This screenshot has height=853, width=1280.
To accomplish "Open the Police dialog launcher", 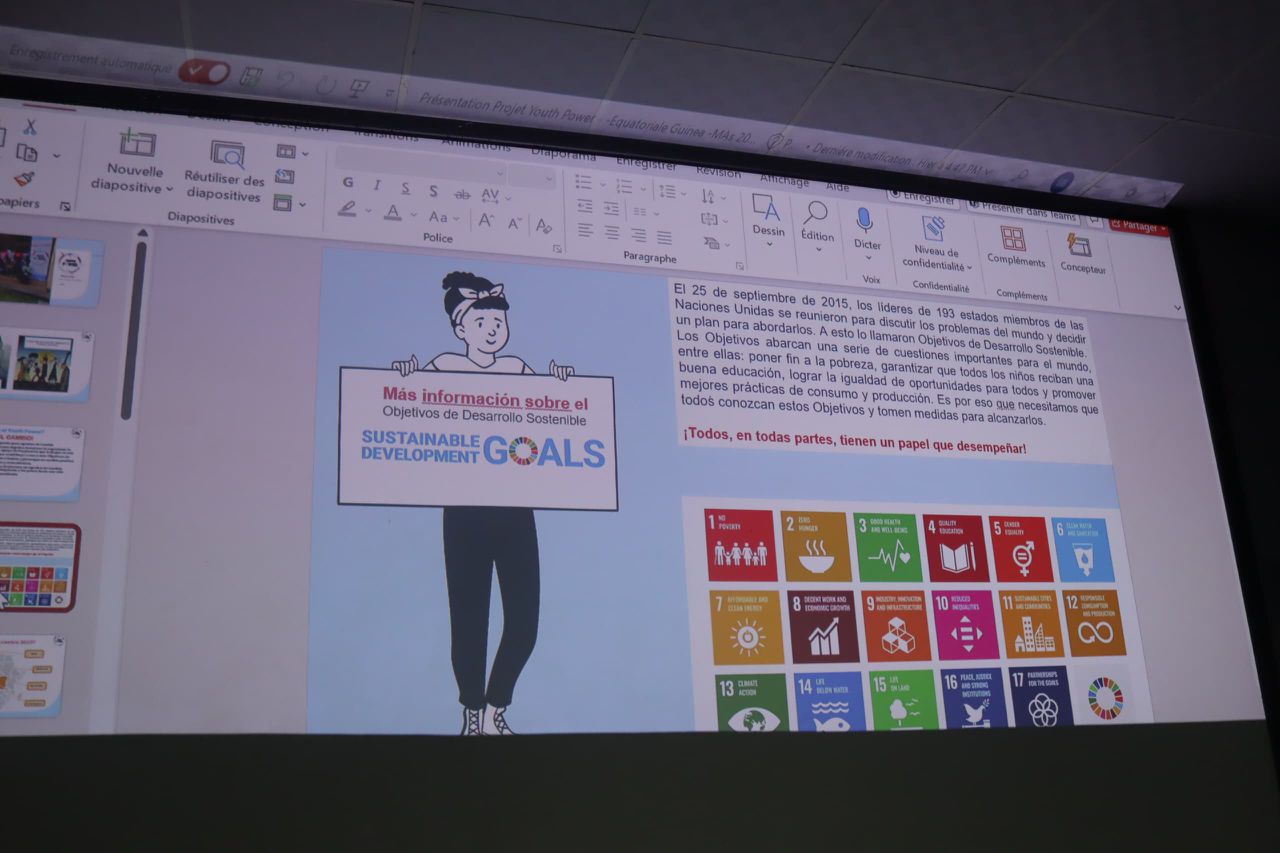I will (557, 248).
